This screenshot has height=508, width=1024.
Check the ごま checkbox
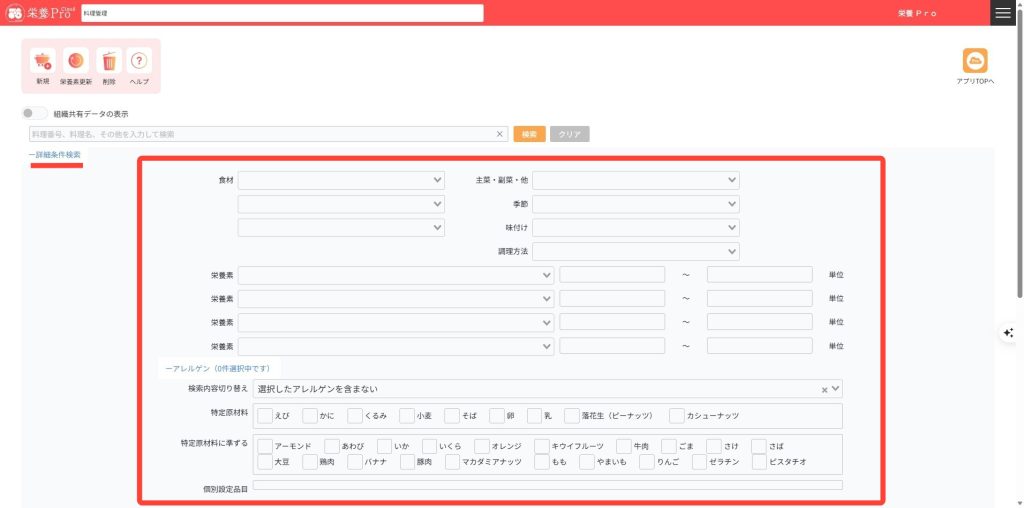pos(669,446)
